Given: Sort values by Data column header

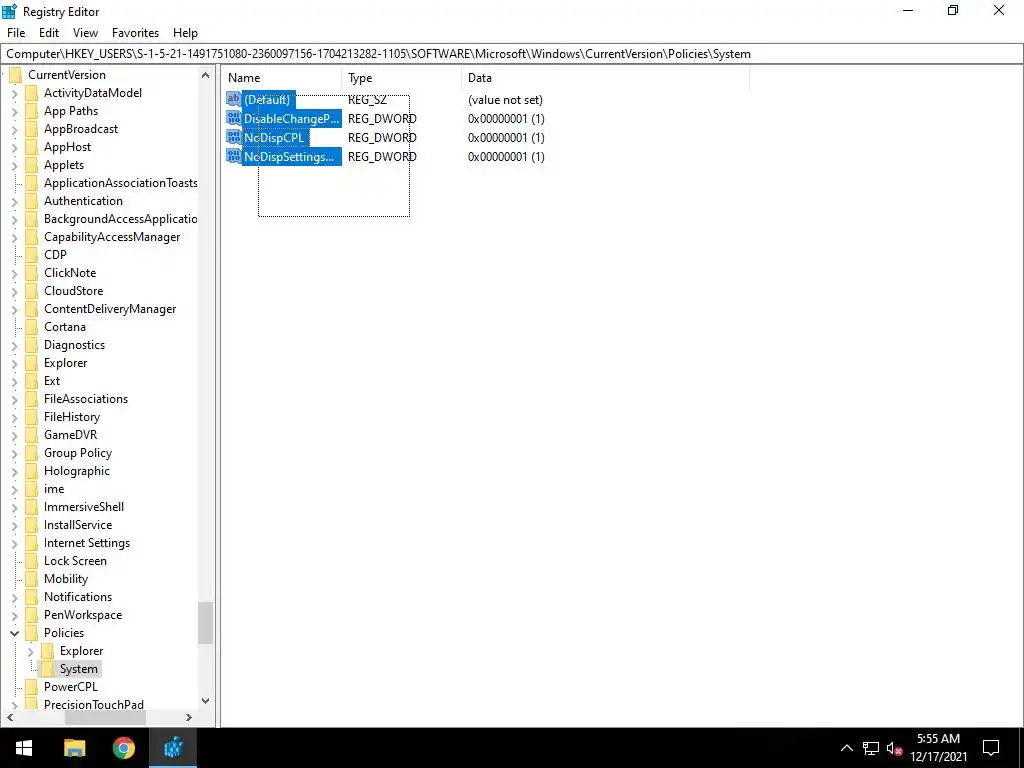Looking at the screenshot, I should (605, 78).
